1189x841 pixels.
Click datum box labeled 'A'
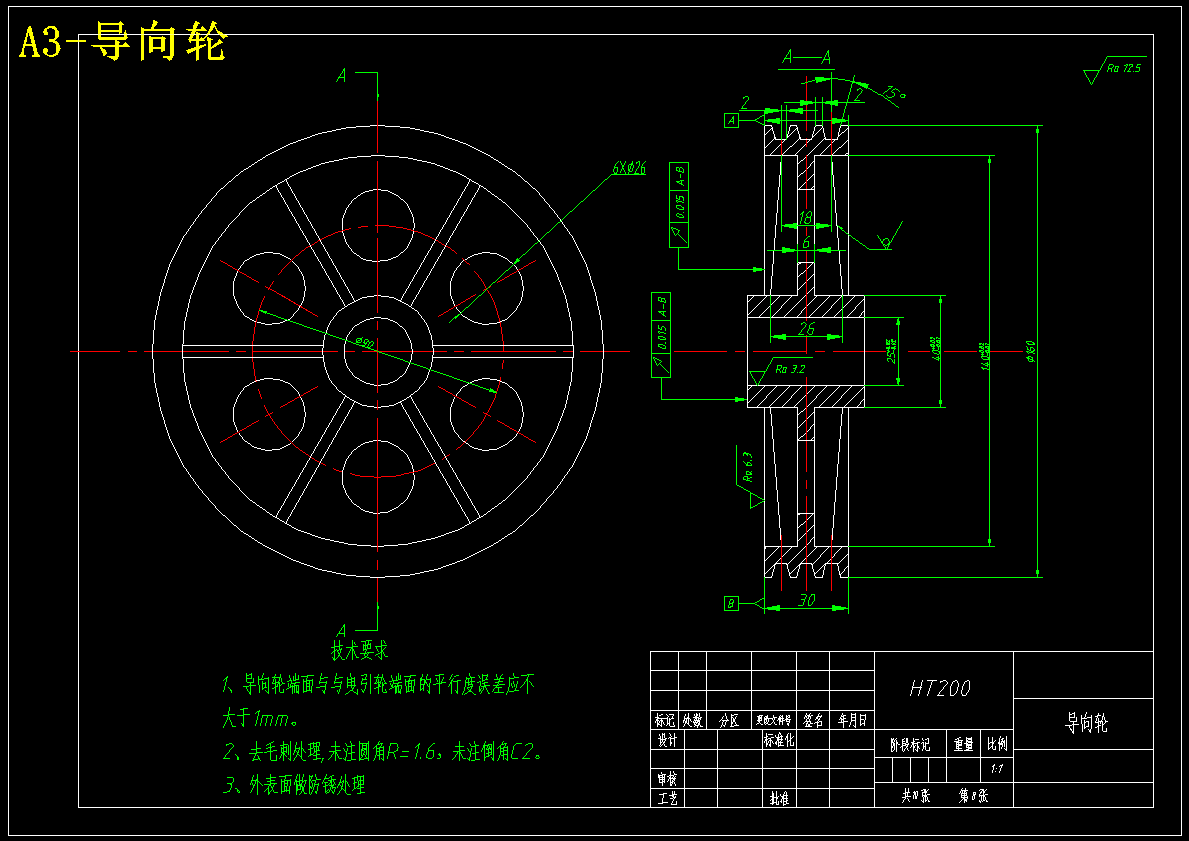pyautogui.click(x=731, y=120)
